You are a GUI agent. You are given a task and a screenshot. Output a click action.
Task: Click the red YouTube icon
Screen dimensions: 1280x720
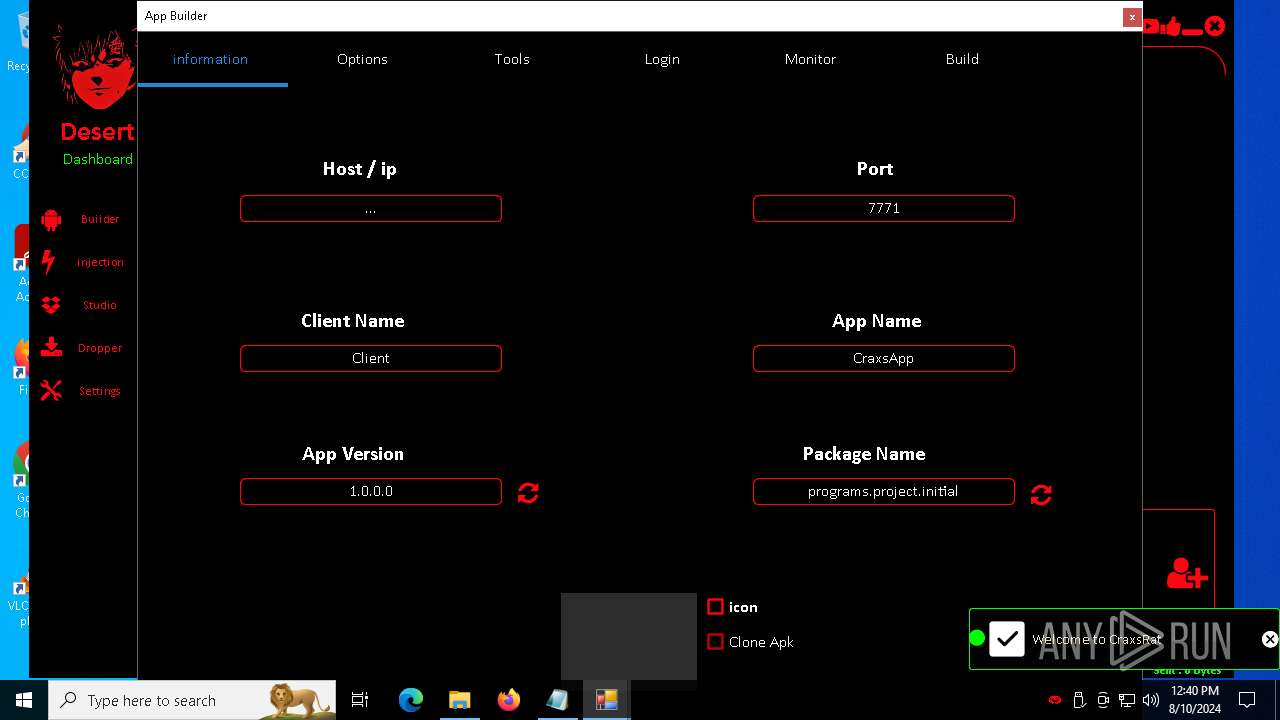[1151, 27]
